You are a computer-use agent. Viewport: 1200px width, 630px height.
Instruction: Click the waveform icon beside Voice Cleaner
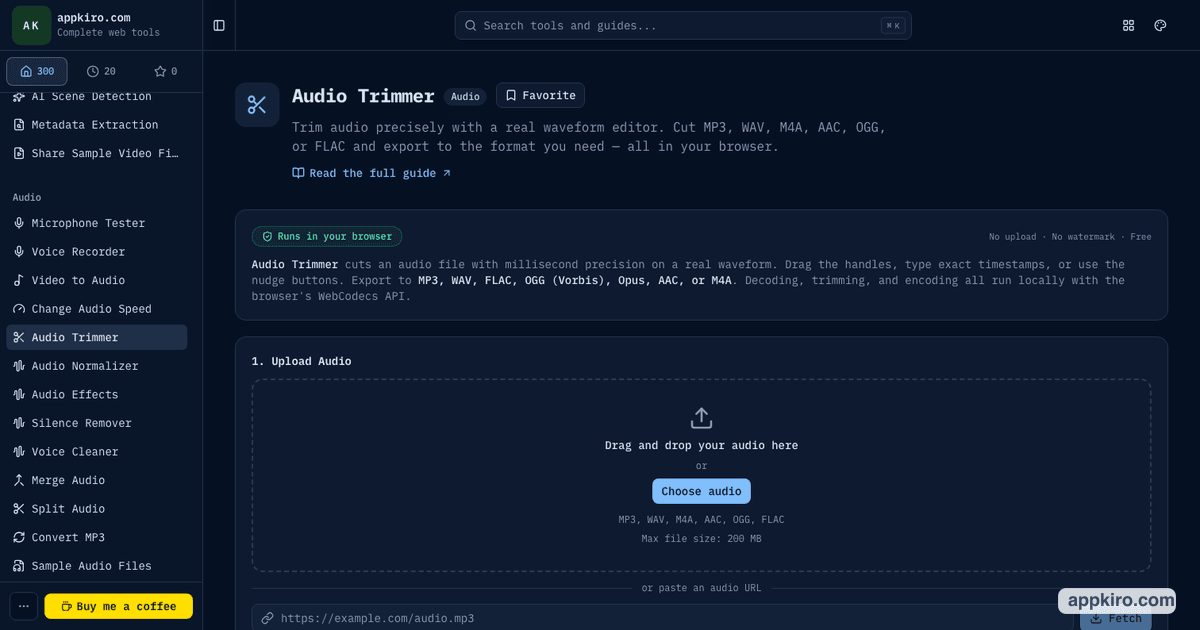[x=19, y=451]
